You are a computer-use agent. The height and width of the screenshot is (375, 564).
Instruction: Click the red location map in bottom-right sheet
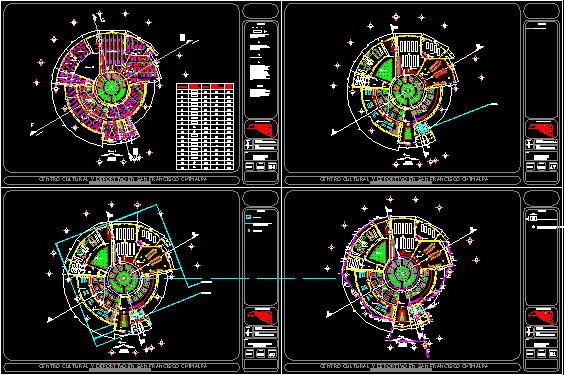(541, 316)
